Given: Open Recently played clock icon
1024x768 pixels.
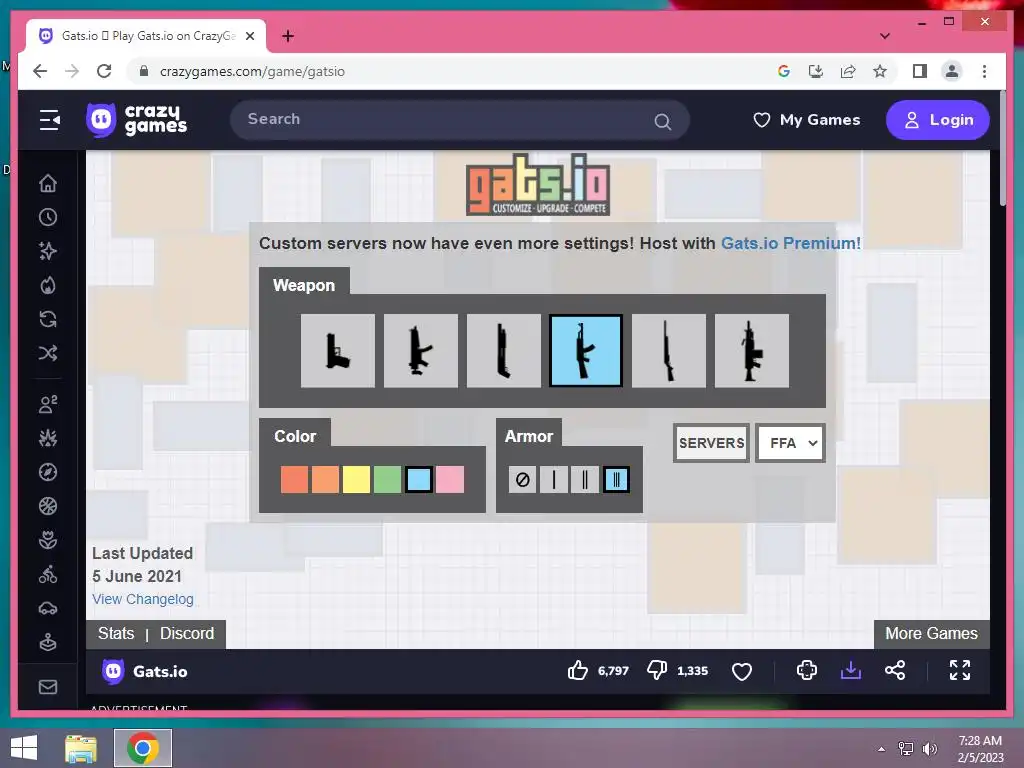Looking at the screenshot, I should (48, 217).
